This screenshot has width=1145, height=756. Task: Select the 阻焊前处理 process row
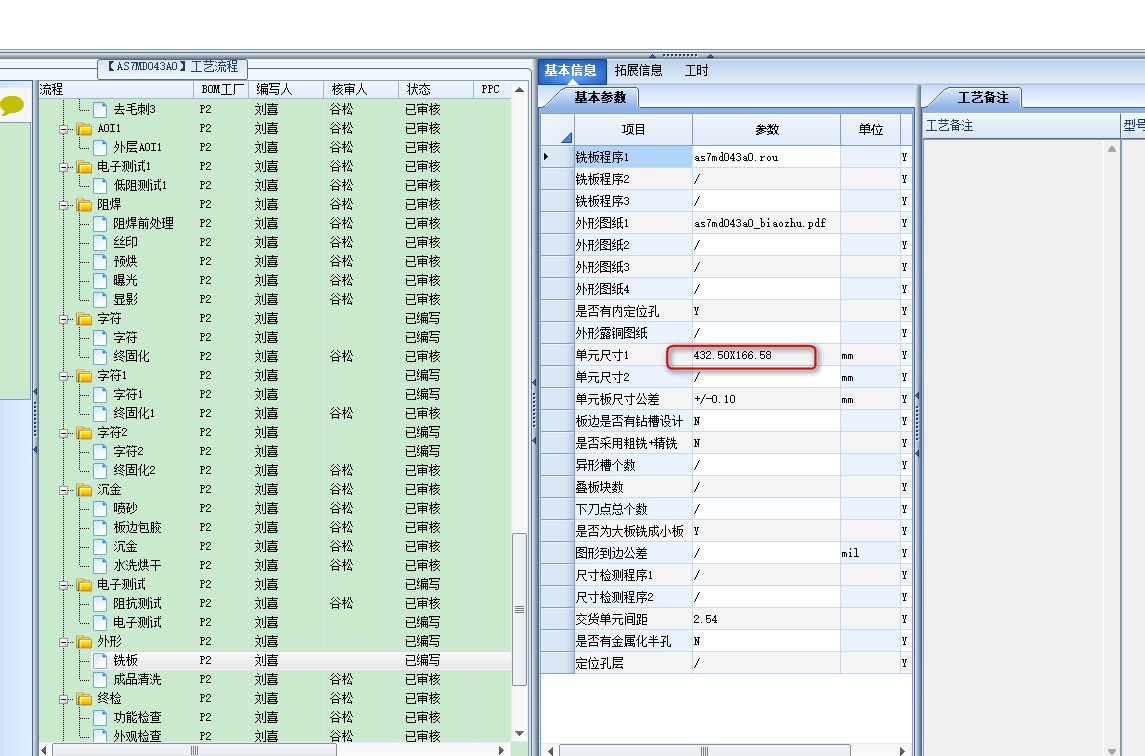click(275, 224)
